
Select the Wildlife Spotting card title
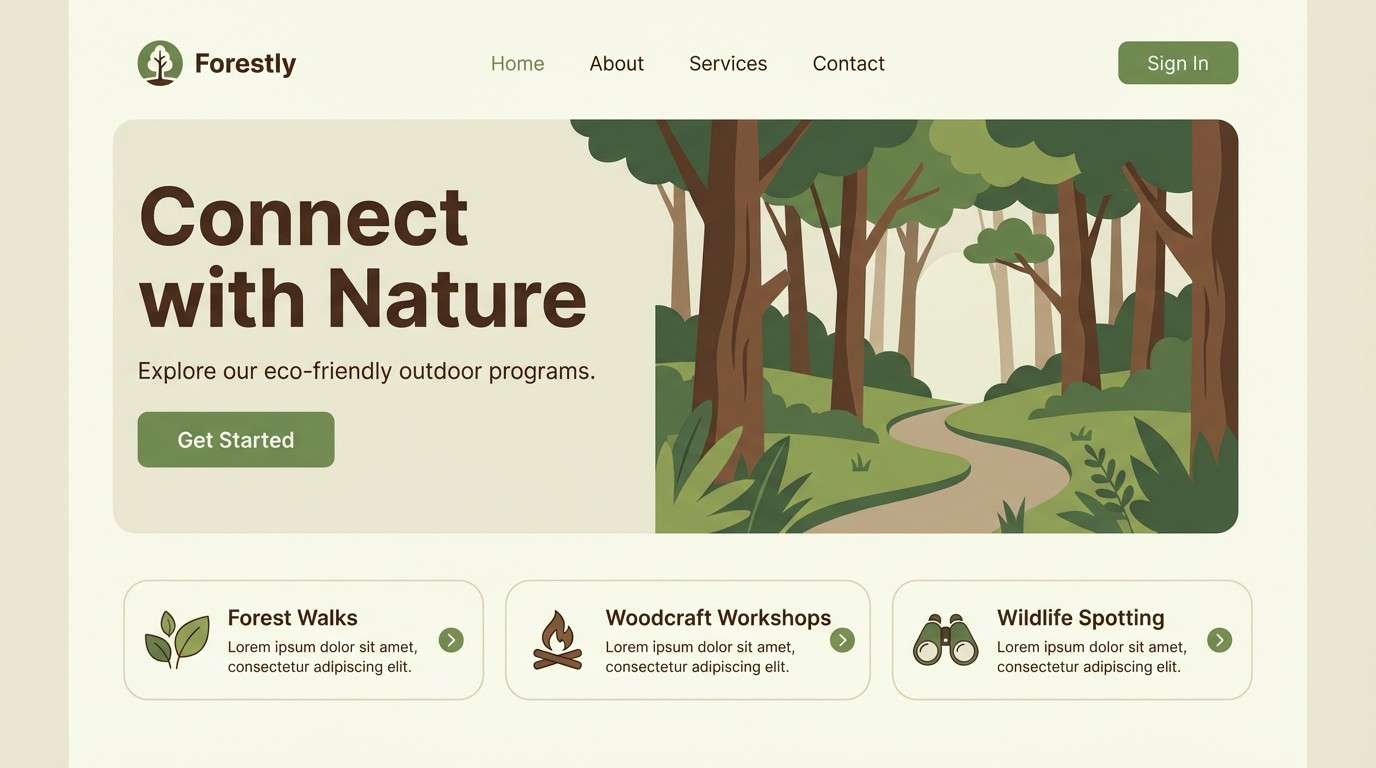coord(1081,617)
